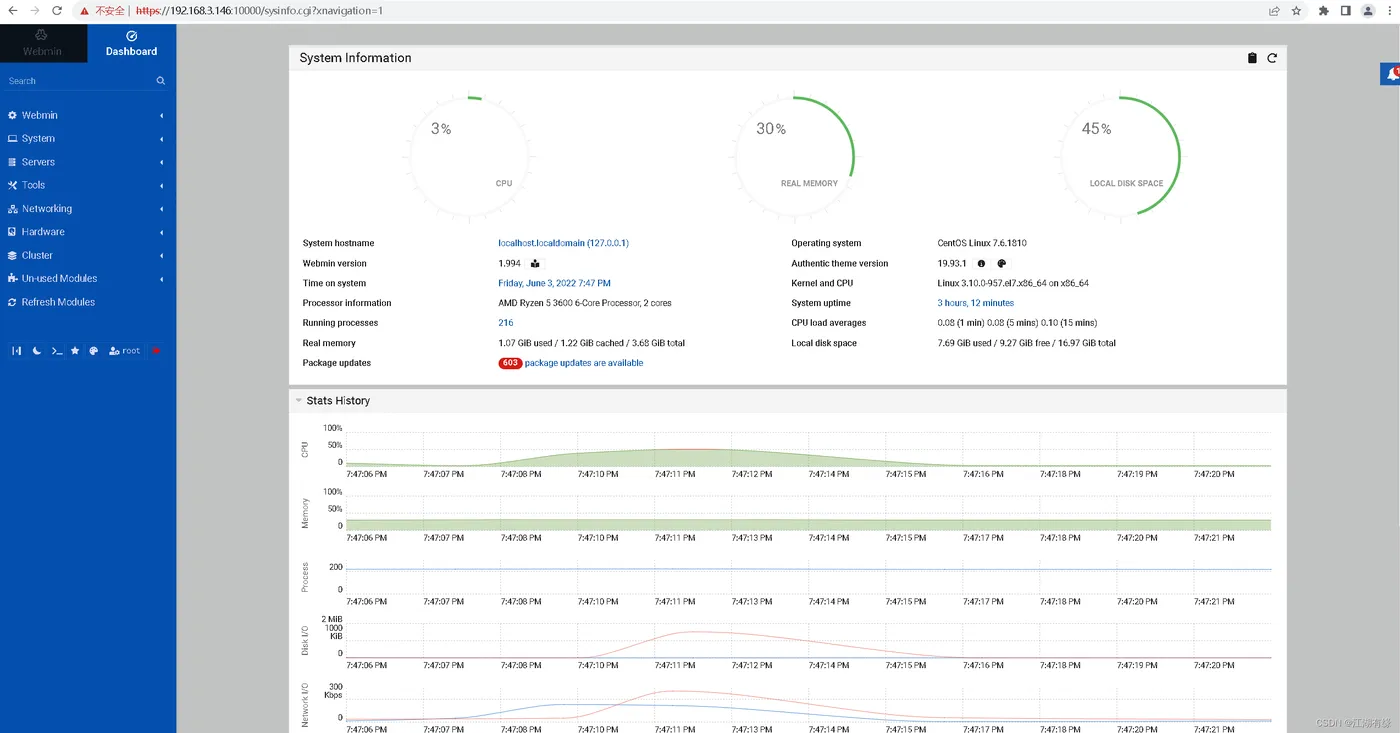The height and width of the screenshot is (733, 1400).
Task: Click Refresh Modules in sidebar
Action: [x=58, y=302]
